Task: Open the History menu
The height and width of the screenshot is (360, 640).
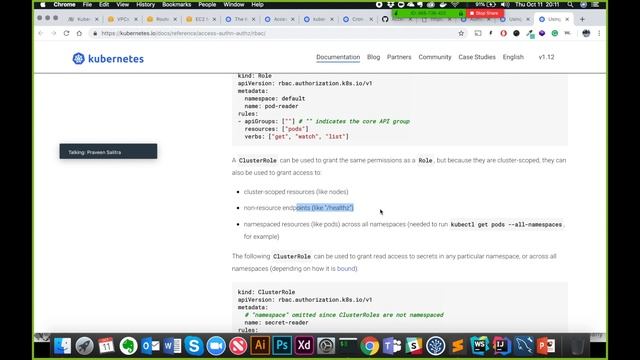Action: pos(145,4)
